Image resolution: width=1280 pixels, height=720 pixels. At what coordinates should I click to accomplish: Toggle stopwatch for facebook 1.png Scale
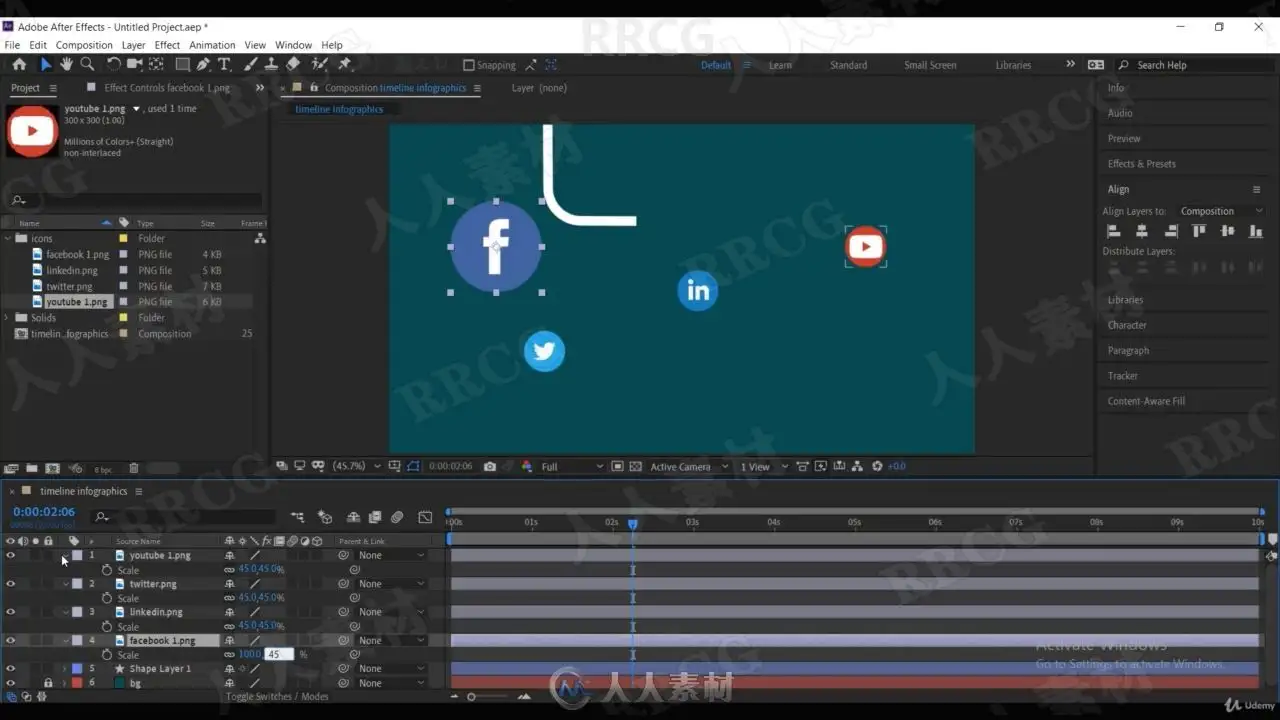coord(107,654)
